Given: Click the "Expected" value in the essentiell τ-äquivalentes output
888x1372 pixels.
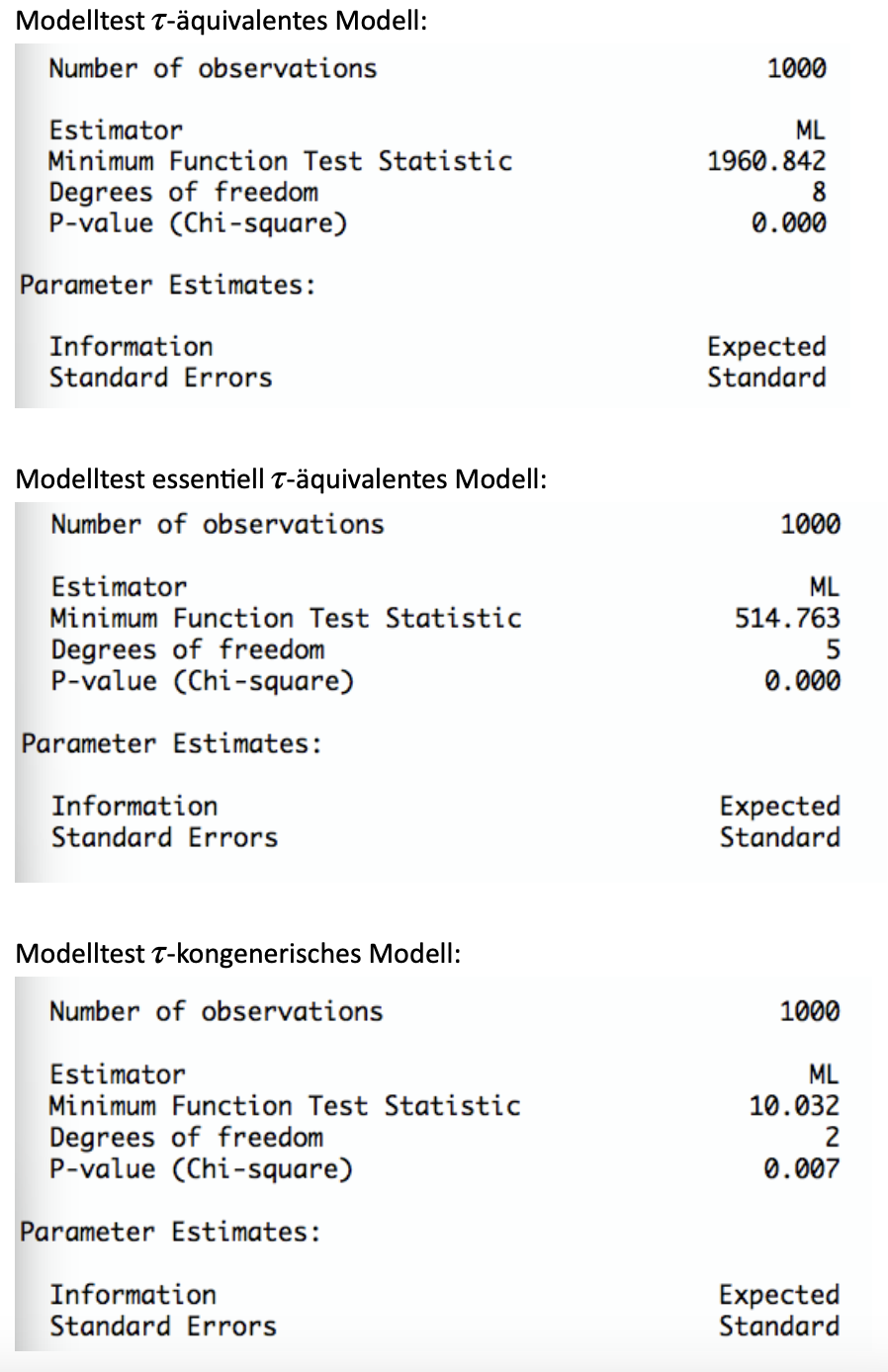Looking at the screenshot, I should click(x=779, y=807).
